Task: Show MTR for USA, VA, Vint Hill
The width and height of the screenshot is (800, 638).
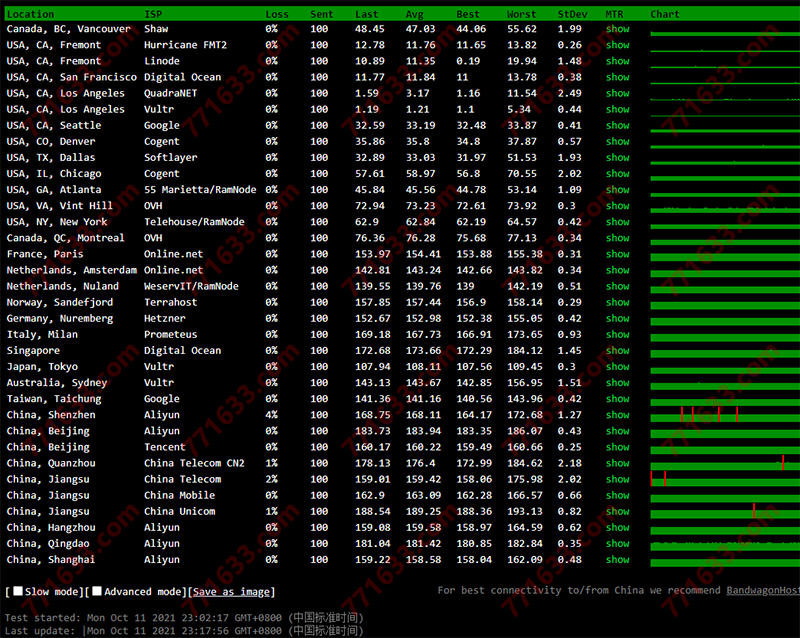Action: point(617,206)
